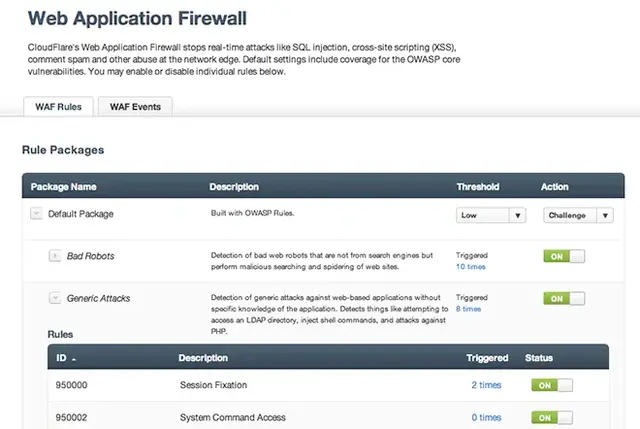Select rule ID 950002
Screen dimensions: 640x429
tap(71, 418)
